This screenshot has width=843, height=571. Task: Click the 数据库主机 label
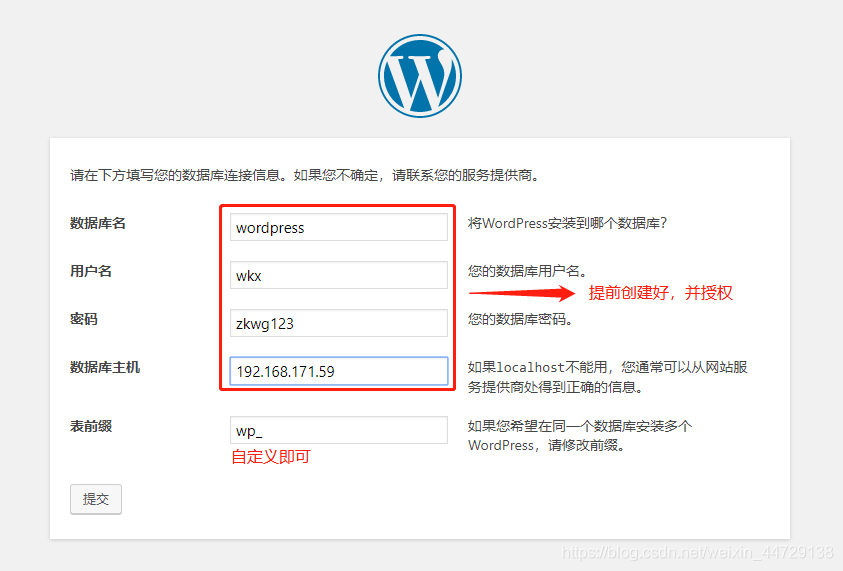click(x=105, y=367)
